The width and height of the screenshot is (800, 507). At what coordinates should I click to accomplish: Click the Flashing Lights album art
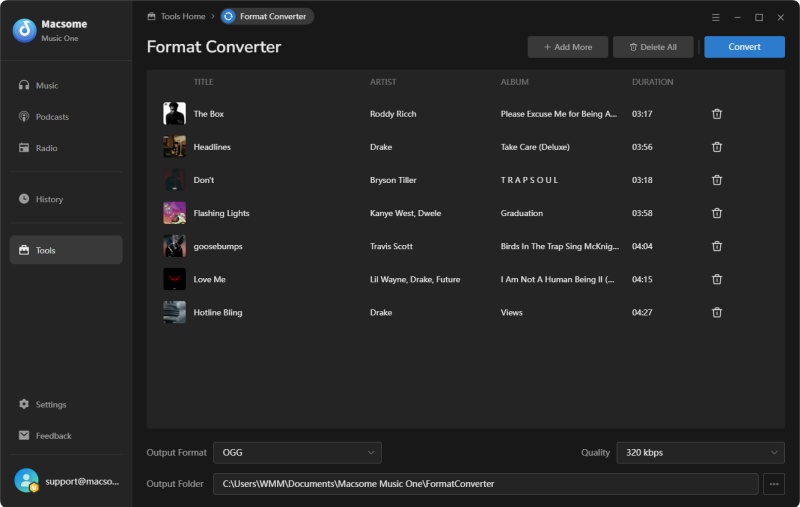coord(174,213)
